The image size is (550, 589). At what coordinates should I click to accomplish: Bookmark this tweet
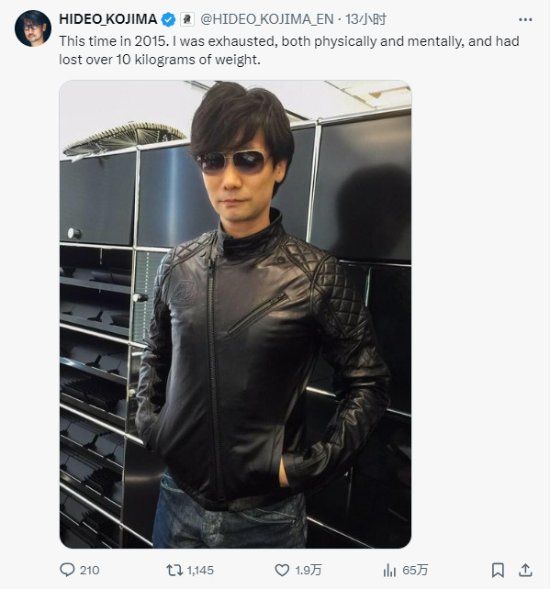(498, 570)
